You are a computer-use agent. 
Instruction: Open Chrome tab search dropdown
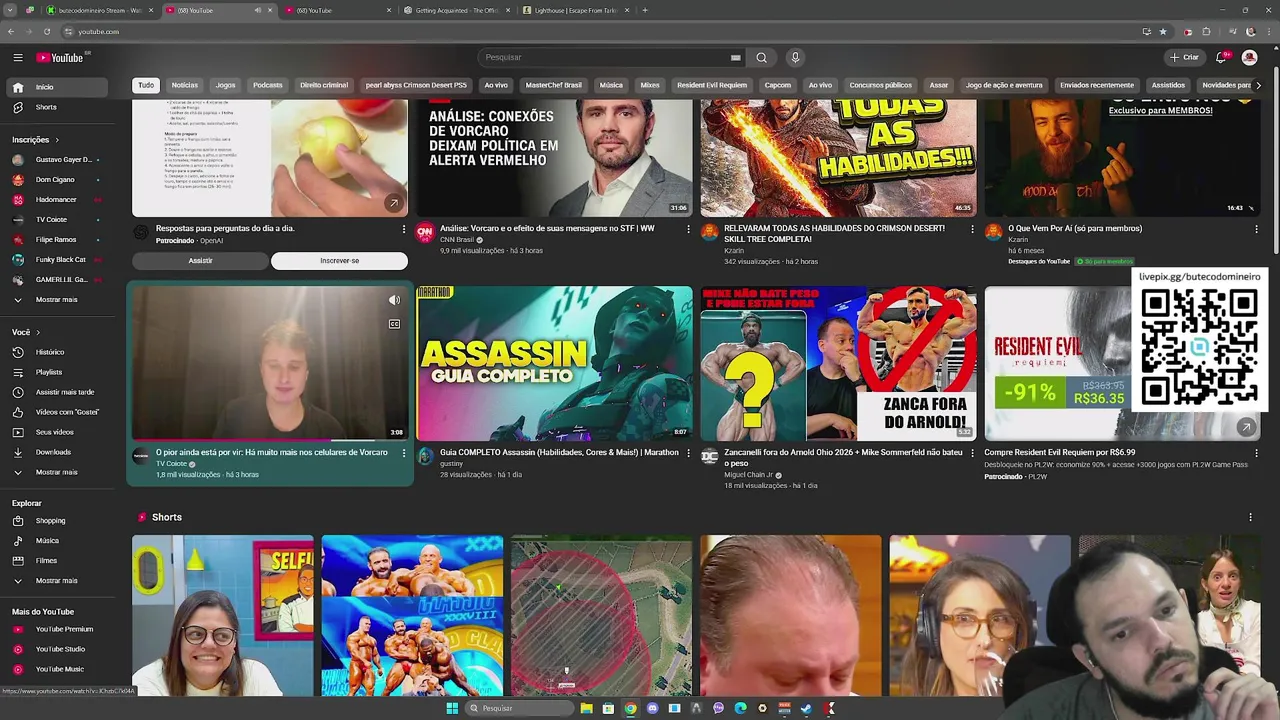click(10, 10)
